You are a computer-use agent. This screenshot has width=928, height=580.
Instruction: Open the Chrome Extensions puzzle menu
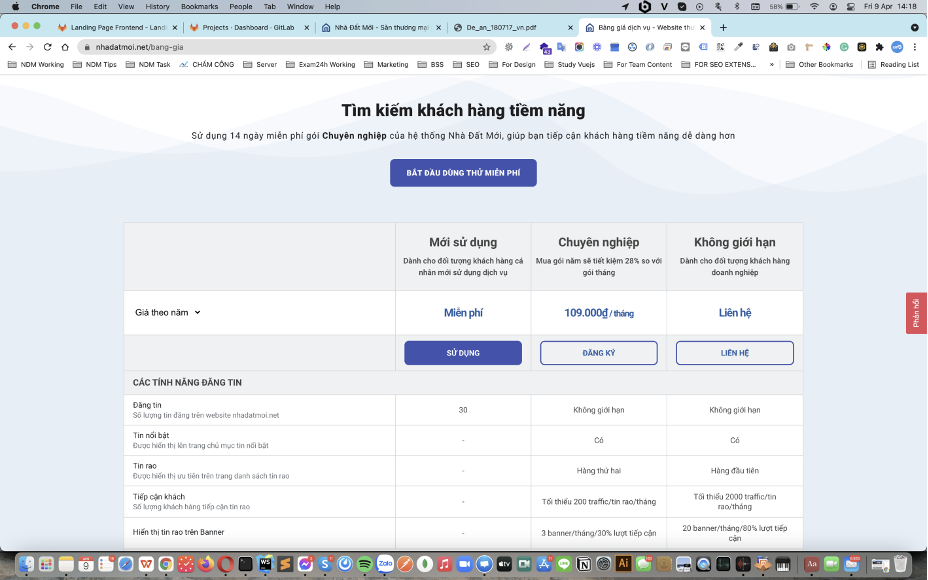879,47
